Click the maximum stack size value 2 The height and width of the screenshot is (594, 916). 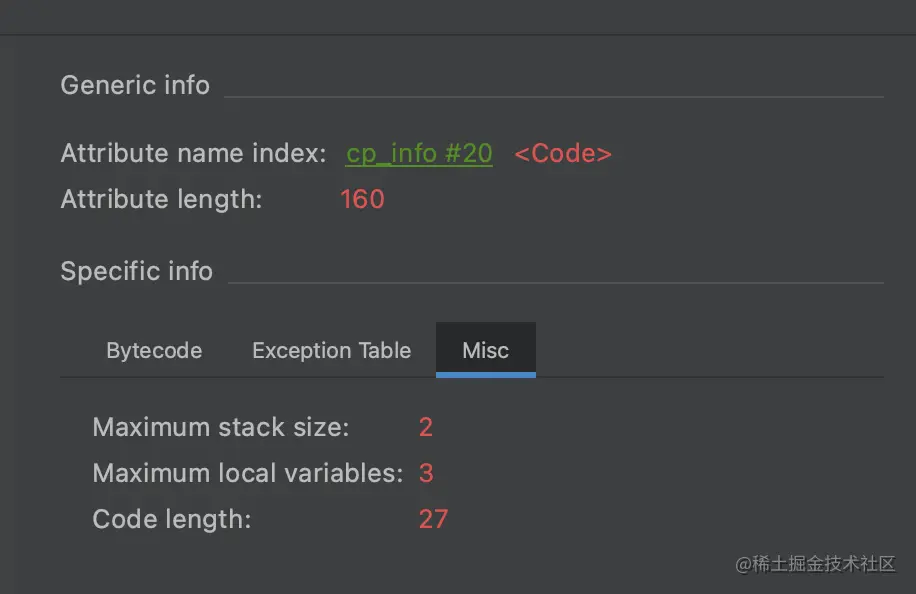click(426, 428)
